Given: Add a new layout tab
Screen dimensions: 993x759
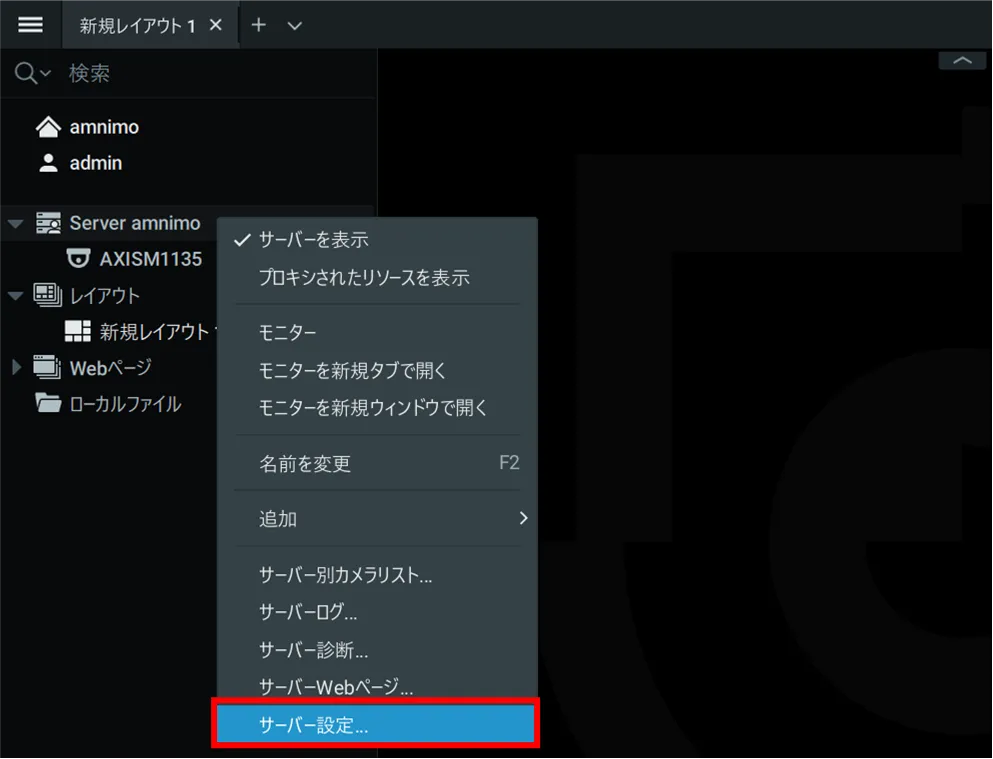Looking at the screenshot, I should click(258, 25).
